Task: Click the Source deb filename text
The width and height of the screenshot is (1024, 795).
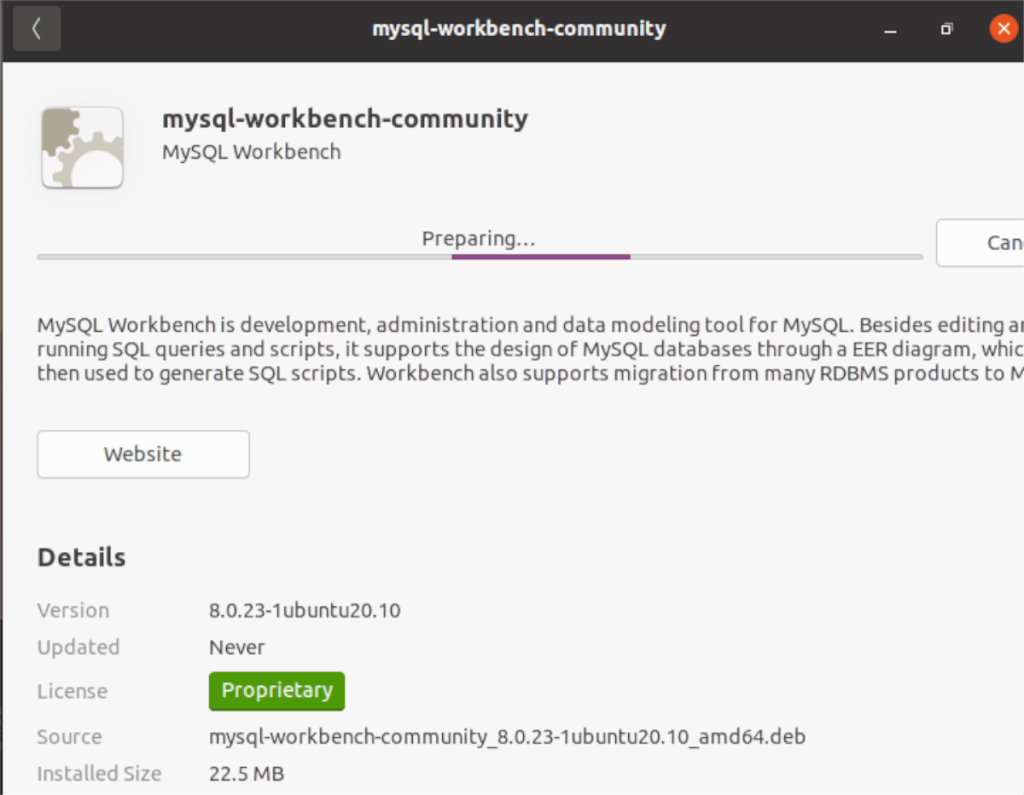Action: [506, 736]
